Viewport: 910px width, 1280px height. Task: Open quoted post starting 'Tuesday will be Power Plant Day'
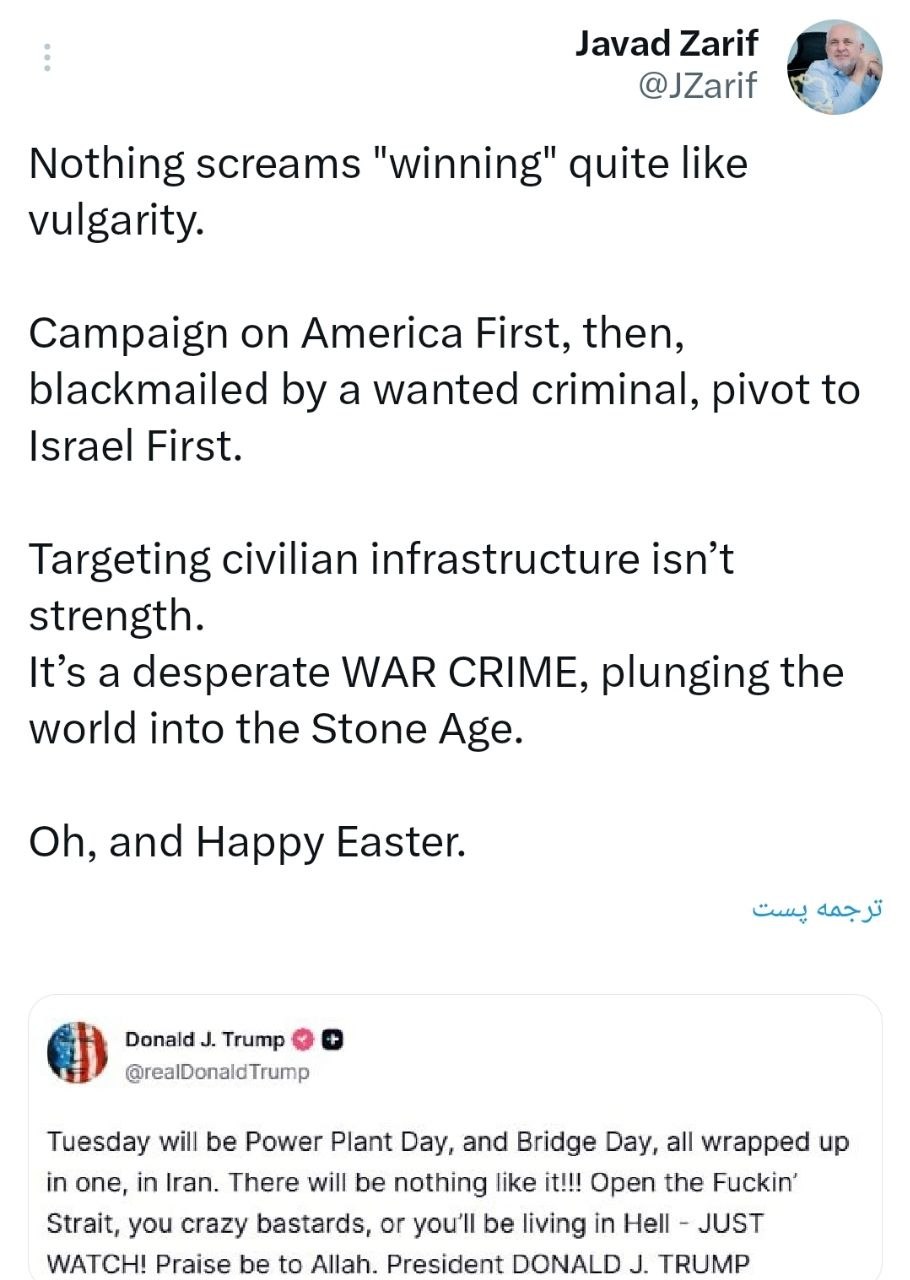click(447, 1142)
